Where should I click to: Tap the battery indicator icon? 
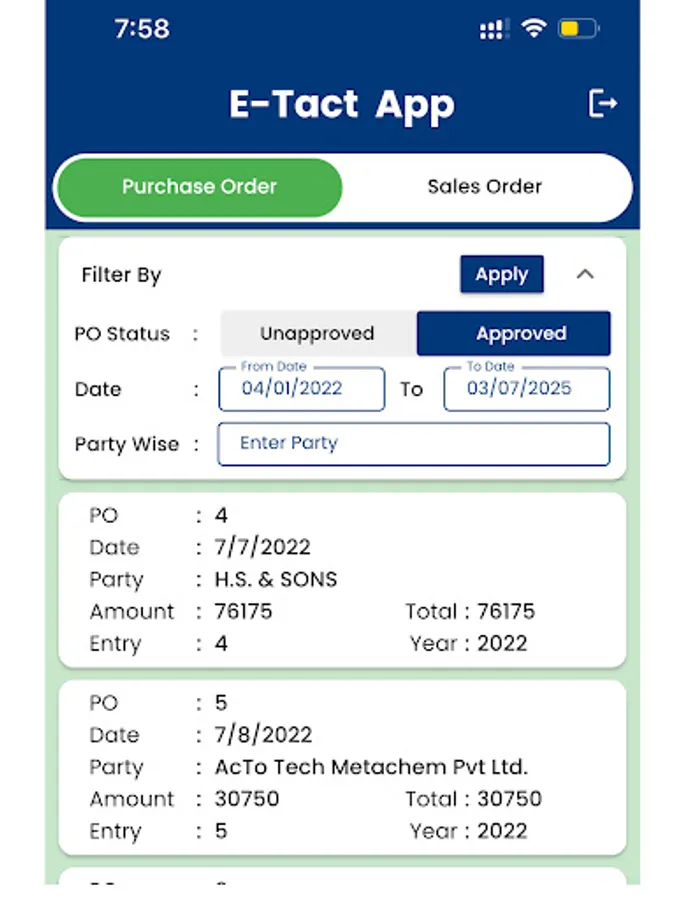pyautogui.click(x=577, y=29)
